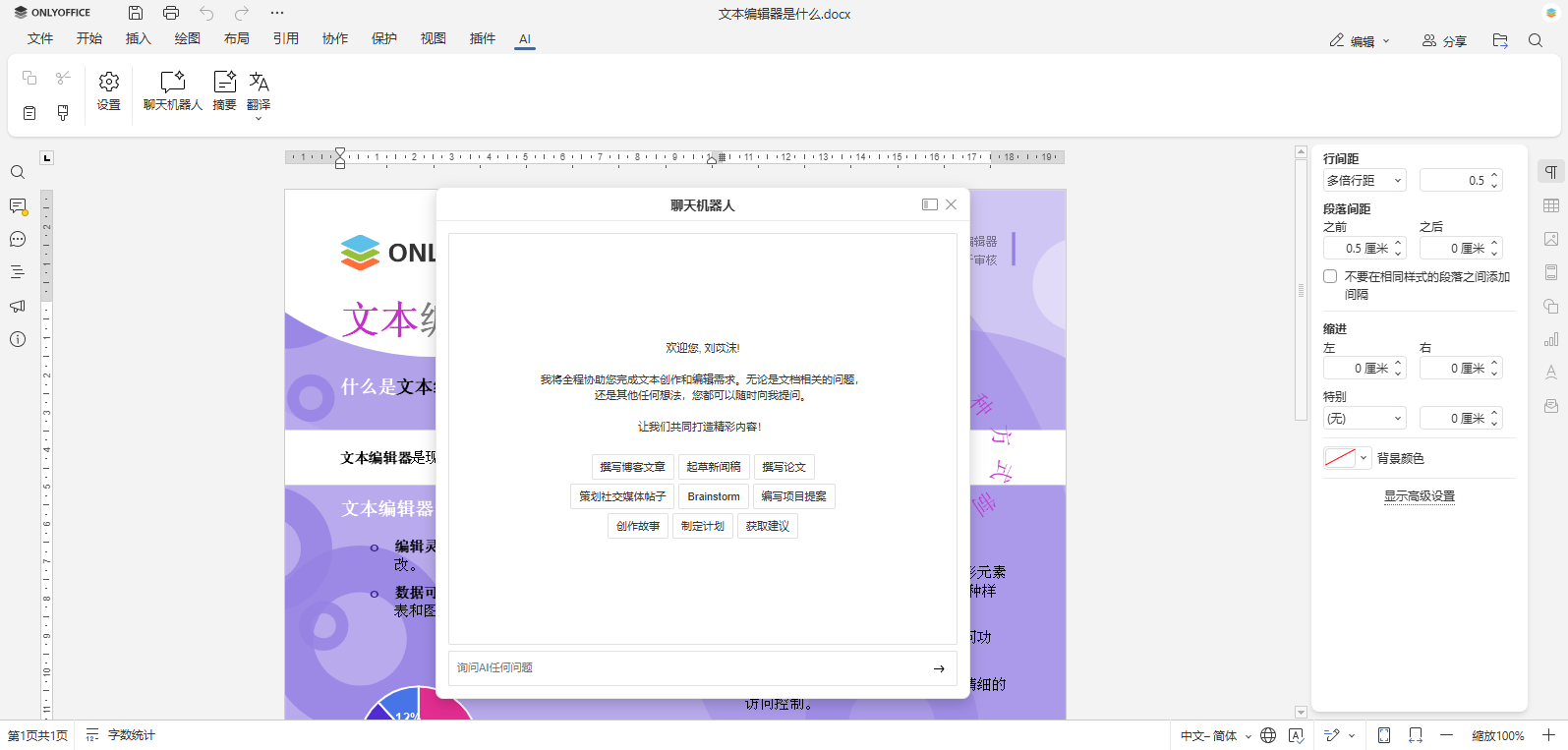Switch to the 协作 tab
The height and width of the screenshot is (750, 1568).
pyautogui.click(x=335, y=38)
